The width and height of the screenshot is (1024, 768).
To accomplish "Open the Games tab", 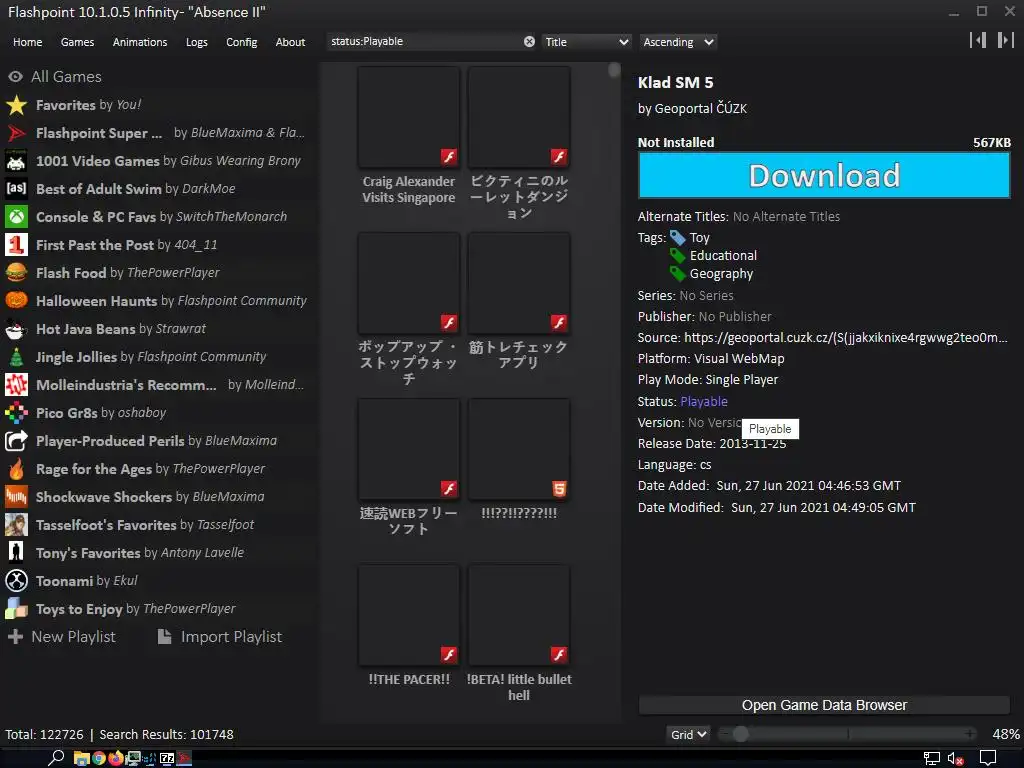I will click(x=77, y=42).
